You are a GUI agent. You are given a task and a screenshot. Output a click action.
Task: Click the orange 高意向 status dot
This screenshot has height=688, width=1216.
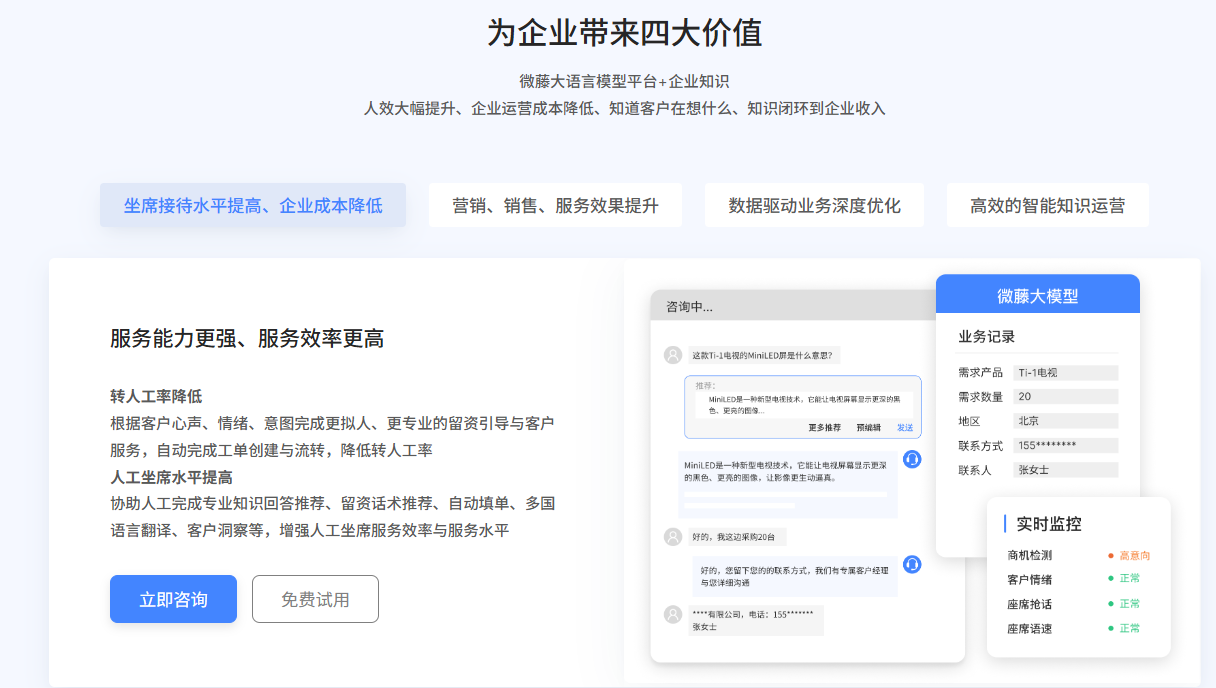(1110, 555)
